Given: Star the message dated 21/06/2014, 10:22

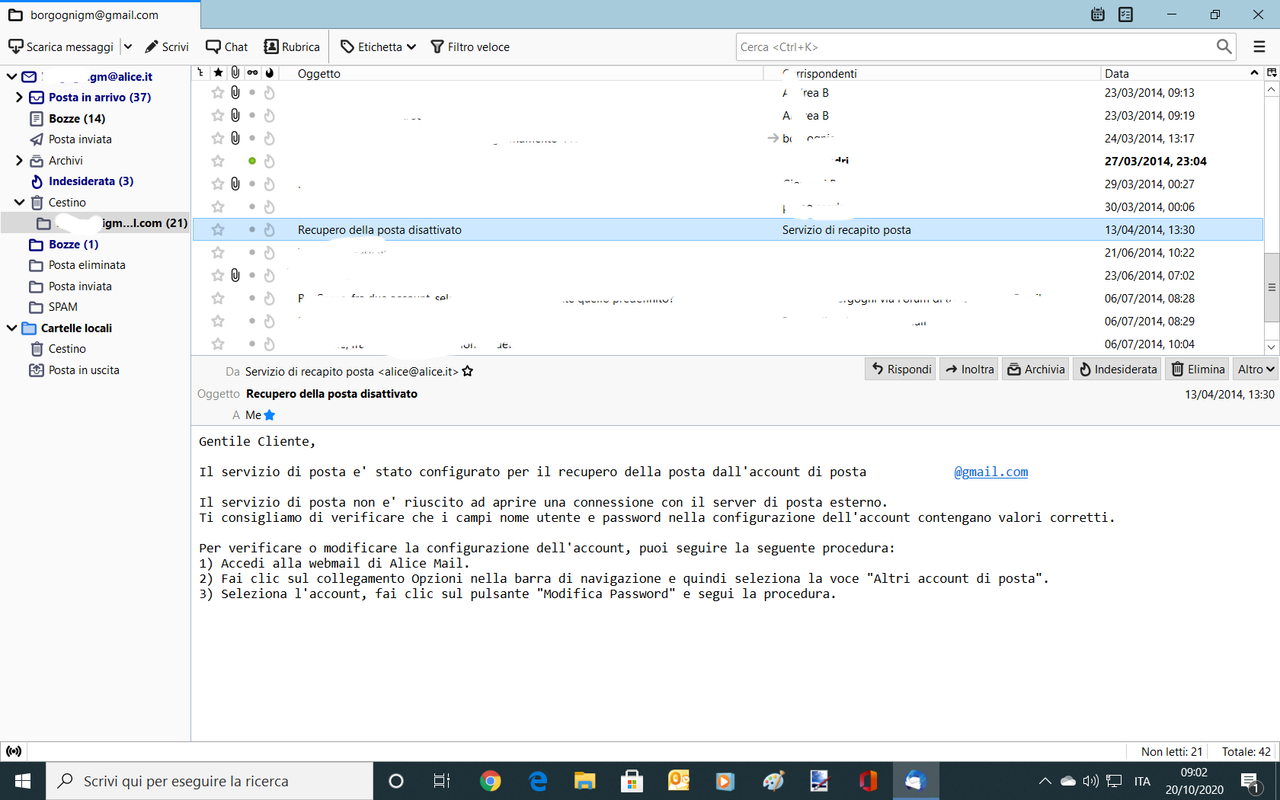Looking at the screenshot, I should click(218, 253).
